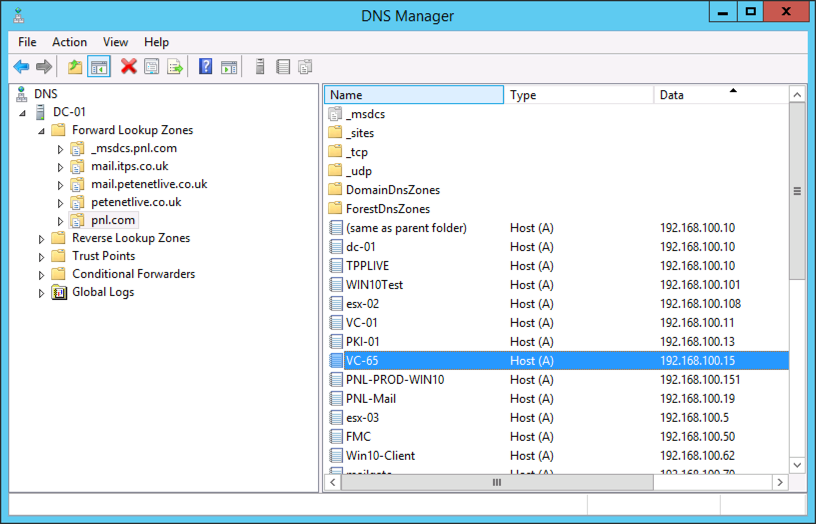
Task: Expand the Conditional Forwarders node
Action: 41,275
